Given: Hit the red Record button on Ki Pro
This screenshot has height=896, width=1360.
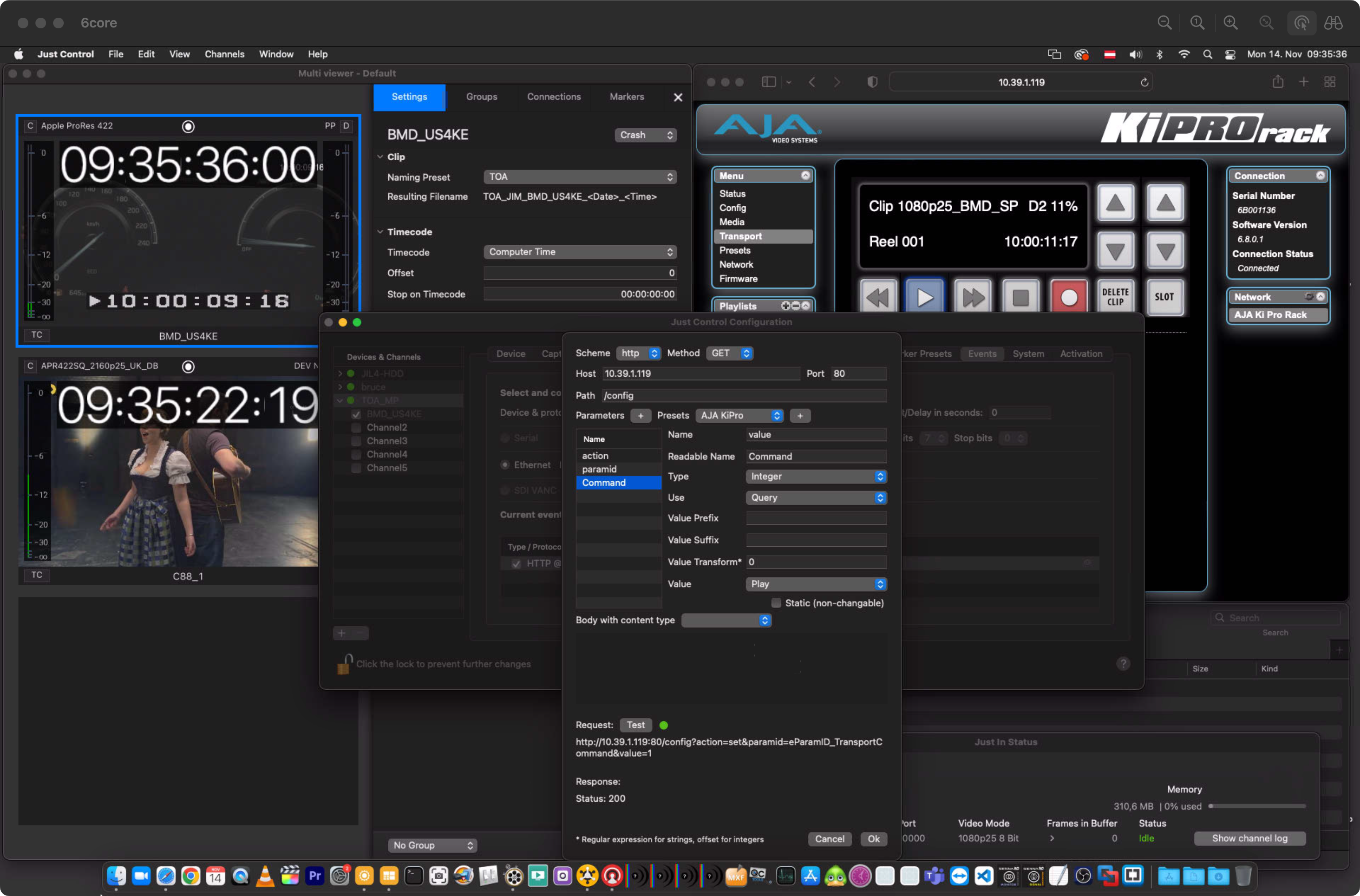Looking at the screenshot, I should [1069, 297].
